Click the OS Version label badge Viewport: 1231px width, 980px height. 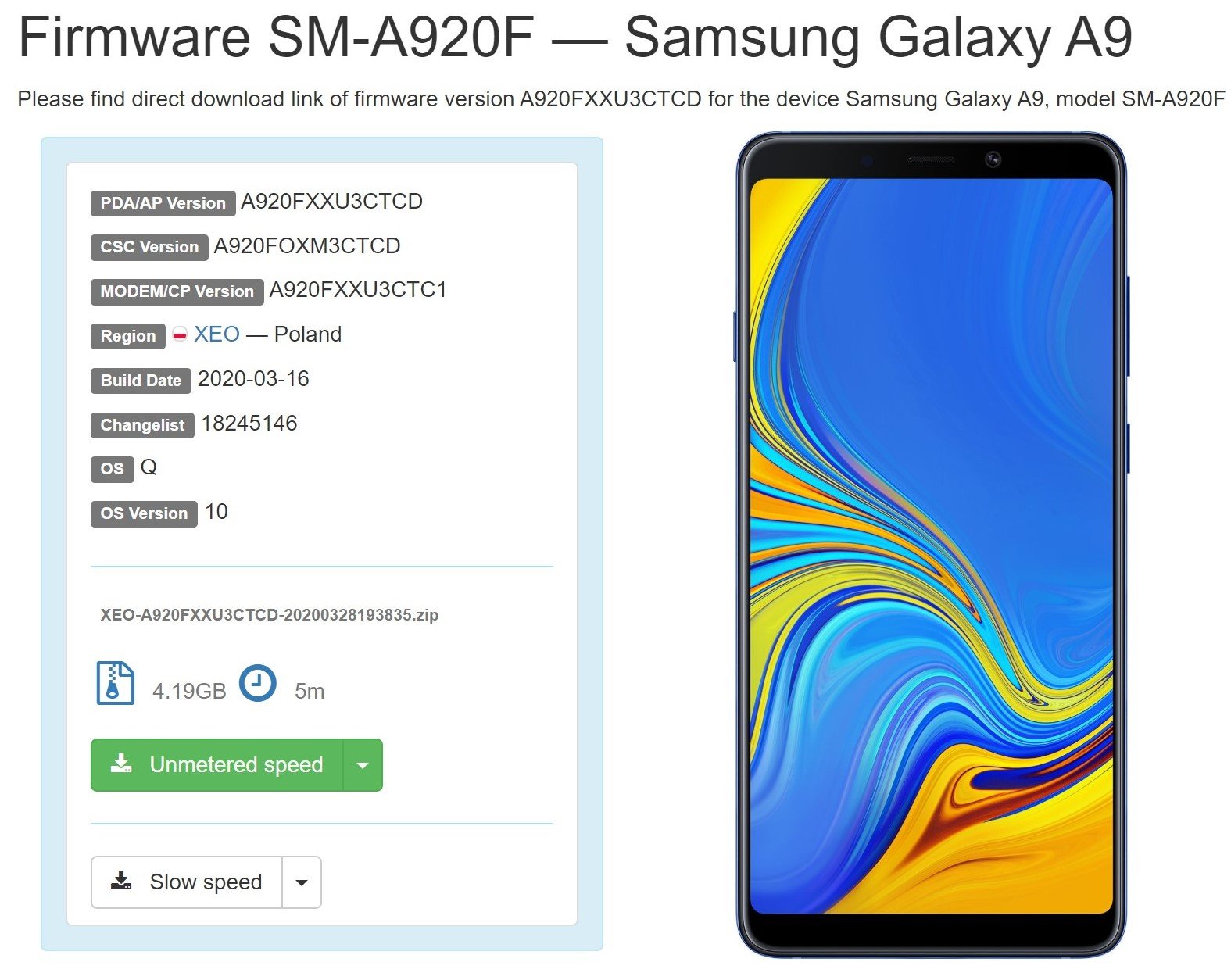pos(144,513)
